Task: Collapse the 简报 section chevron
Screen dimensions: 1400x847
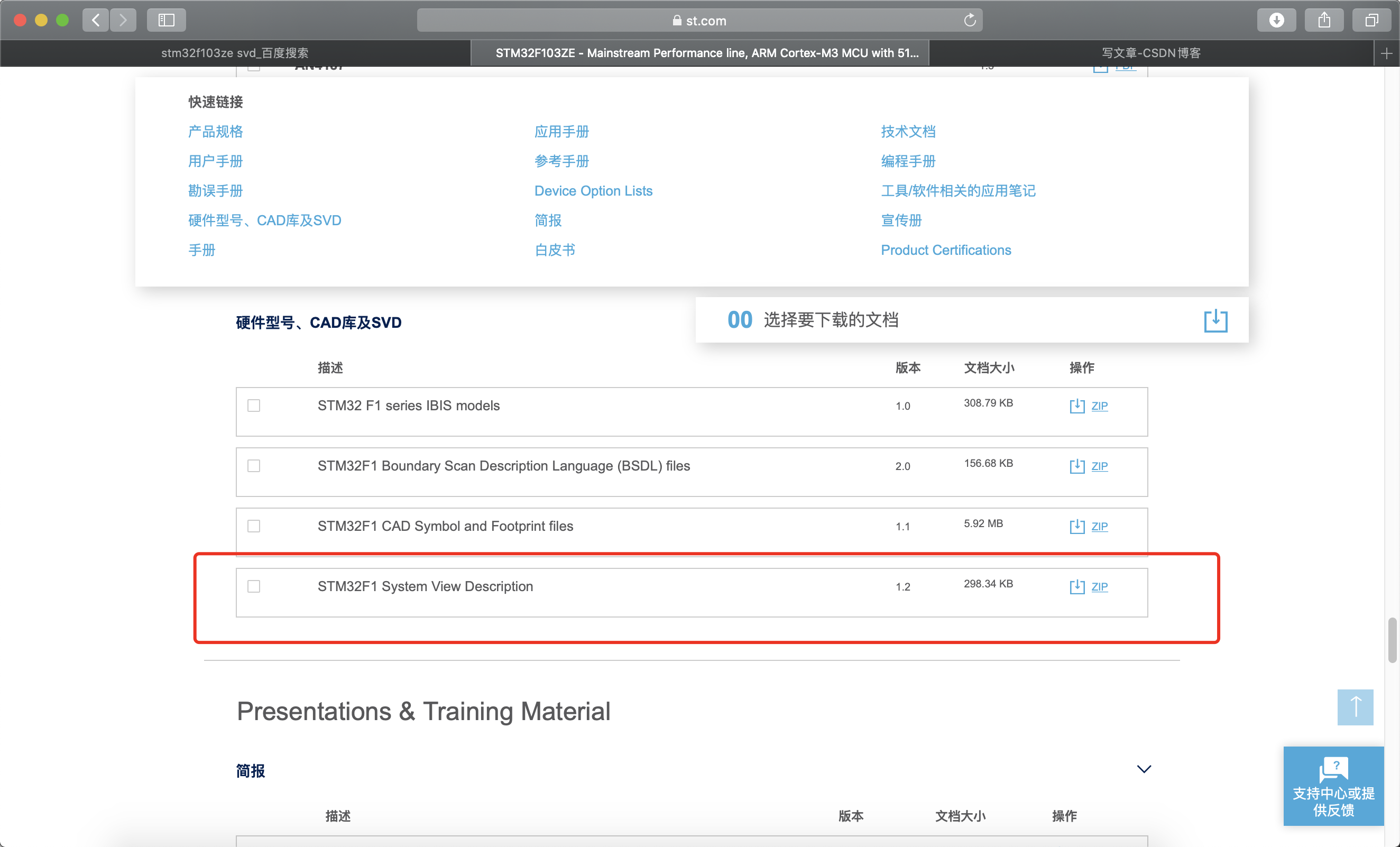Action: point(1144,769)
